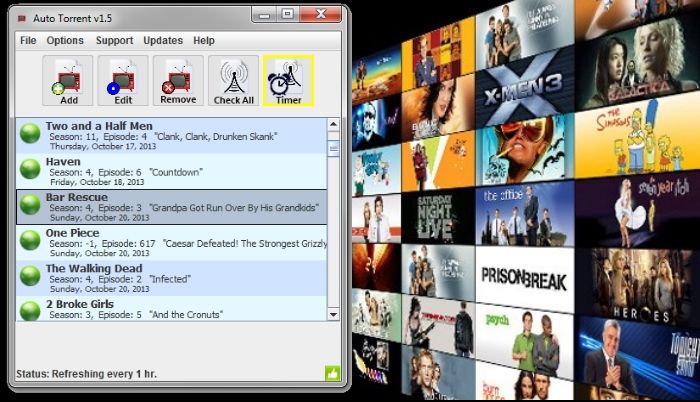This screenshot has height=402, width=700.
Task: Click the show list scroll up arrow
Action: point(333,124)
